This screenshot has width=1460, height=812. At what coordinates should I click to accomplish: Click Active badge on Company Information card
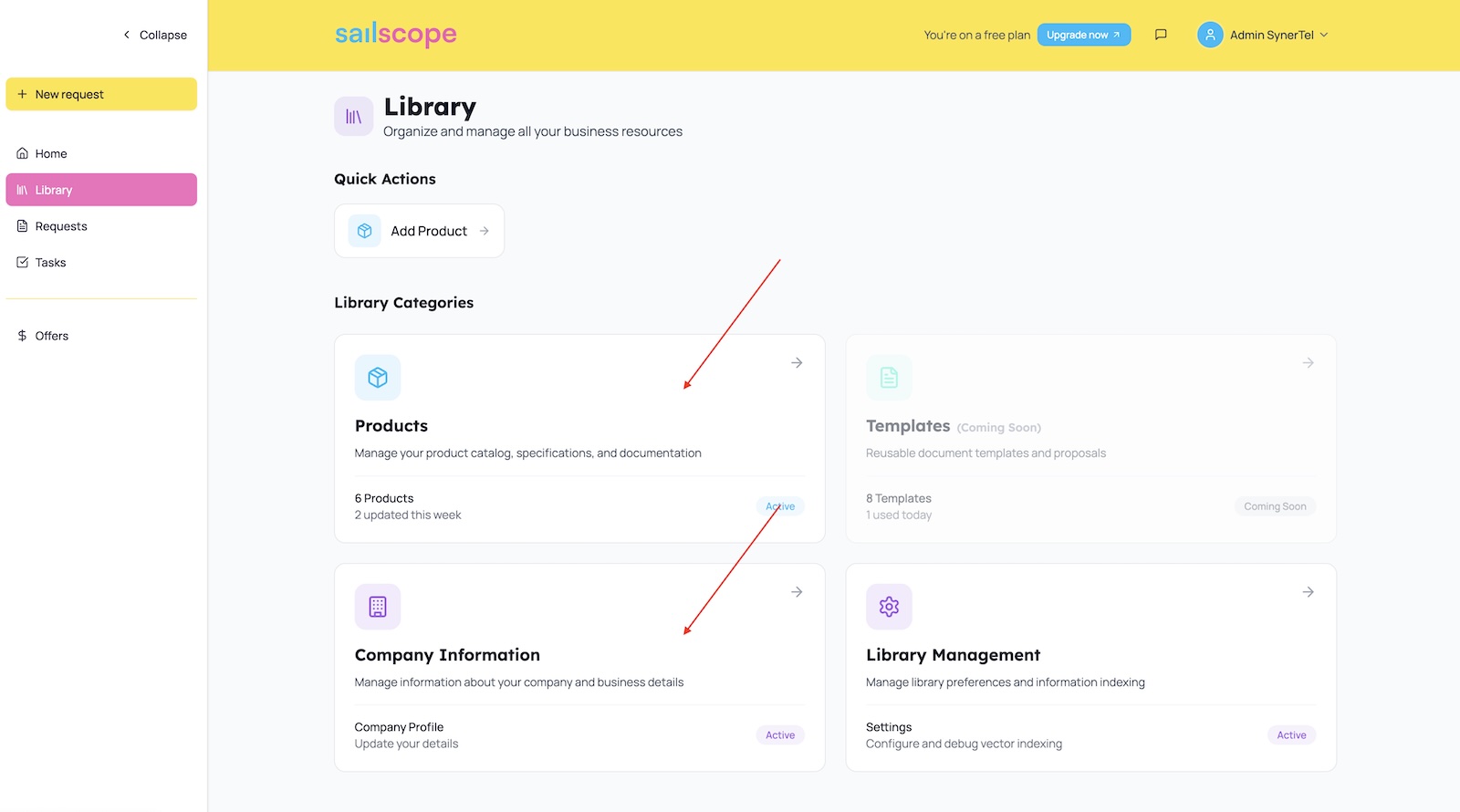(780, 735)
